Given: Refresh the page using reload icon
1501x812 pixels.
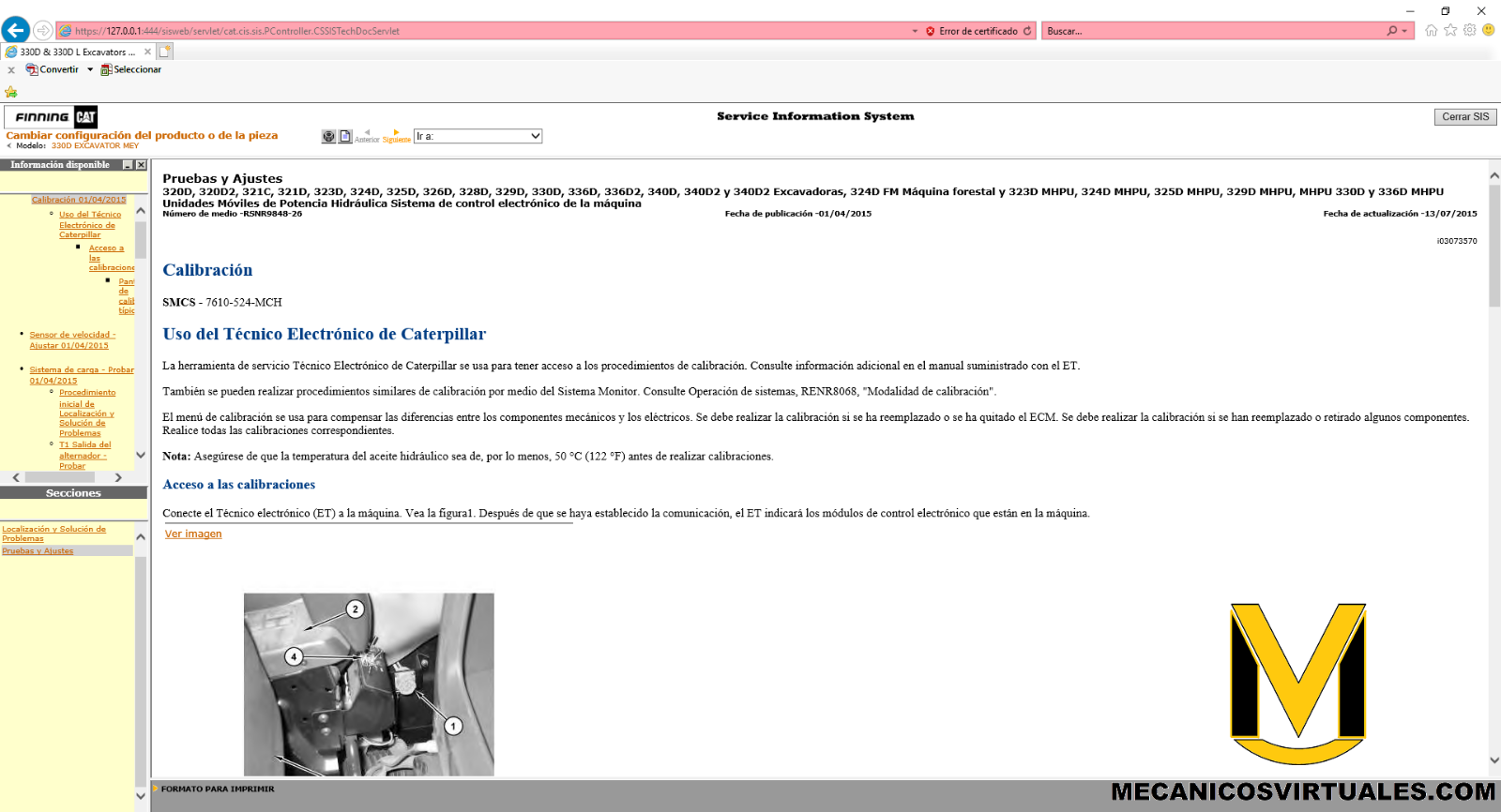Looking at the screenshot, I should (x=1027, y=31).
